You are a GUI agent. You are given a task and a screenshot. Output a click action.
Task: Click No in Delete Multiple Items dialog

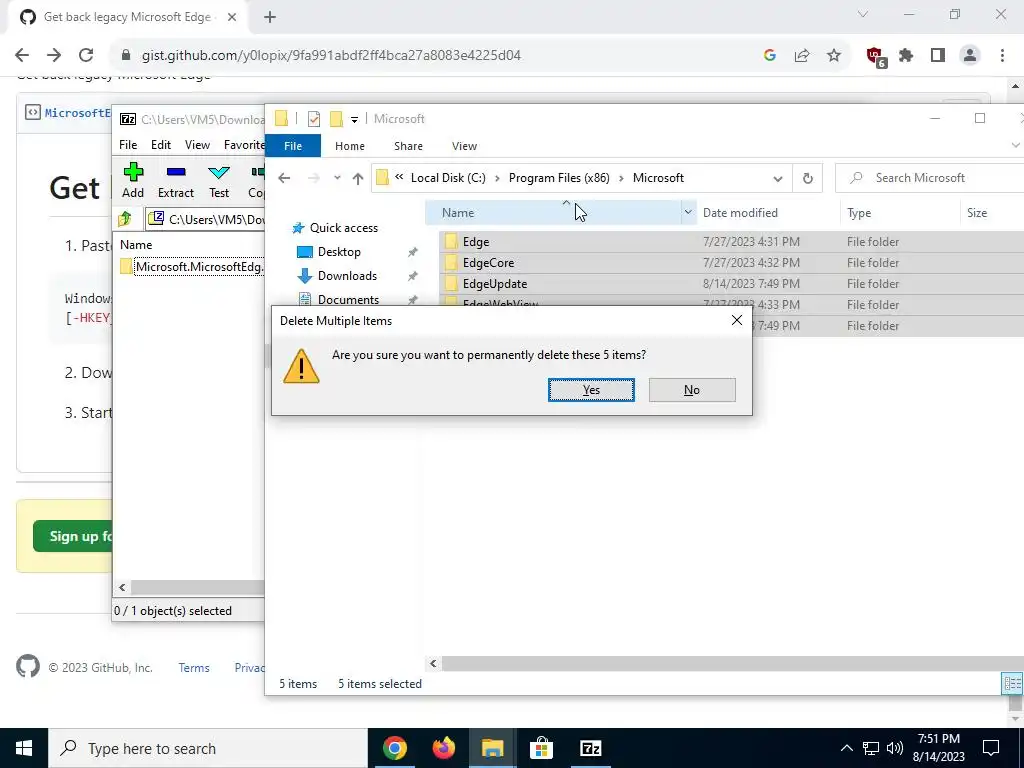pos(692,390)
